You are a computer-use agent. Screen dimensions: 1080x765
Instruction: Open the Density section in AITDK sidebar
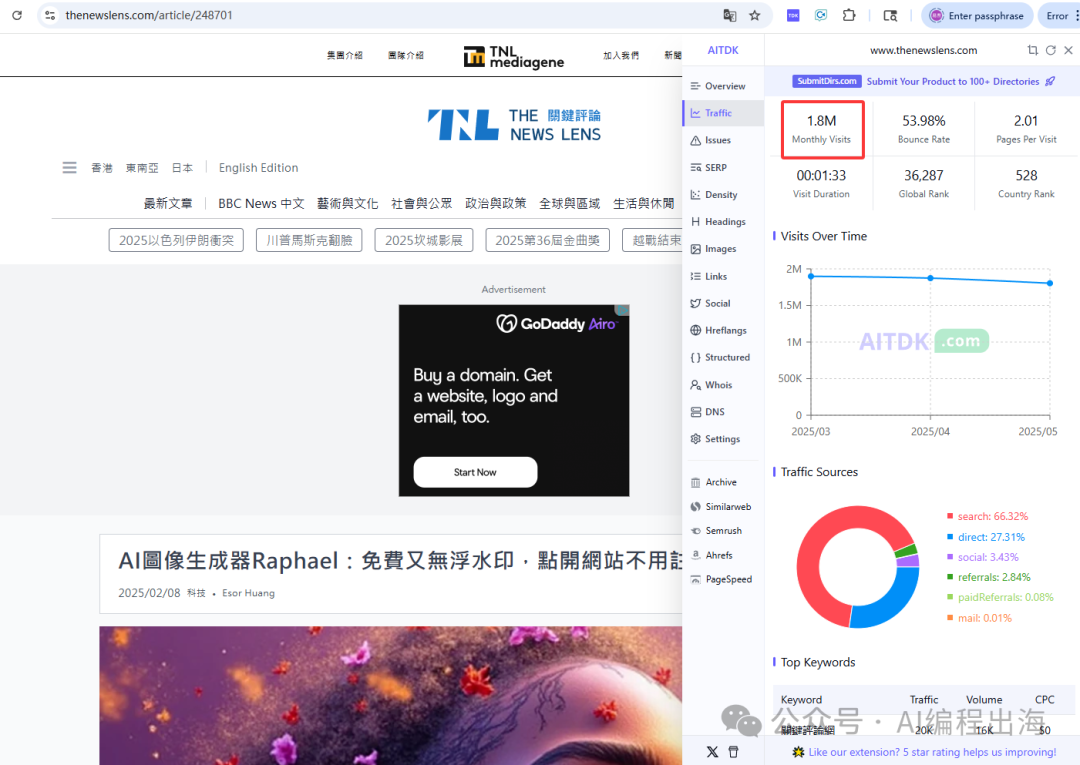coord(723,194)
